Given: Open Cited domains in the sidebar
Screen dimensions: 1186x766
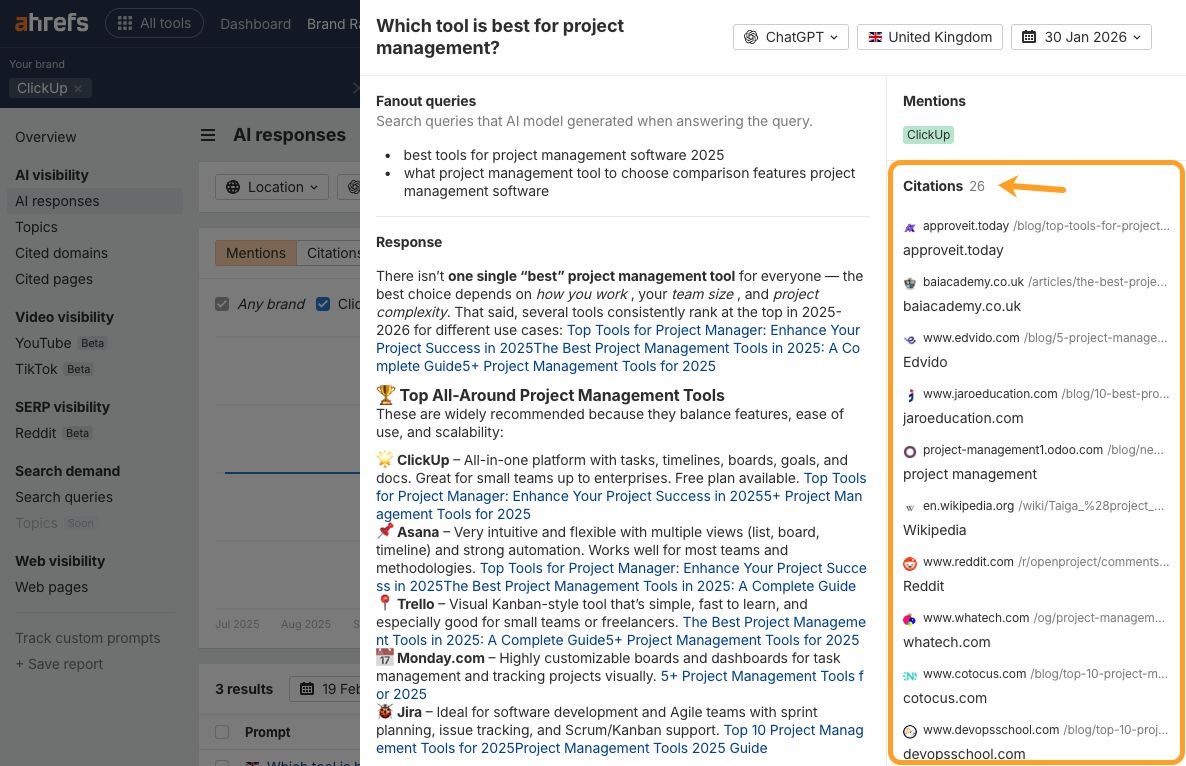Looking at the screenshot, I should point(61,253).
